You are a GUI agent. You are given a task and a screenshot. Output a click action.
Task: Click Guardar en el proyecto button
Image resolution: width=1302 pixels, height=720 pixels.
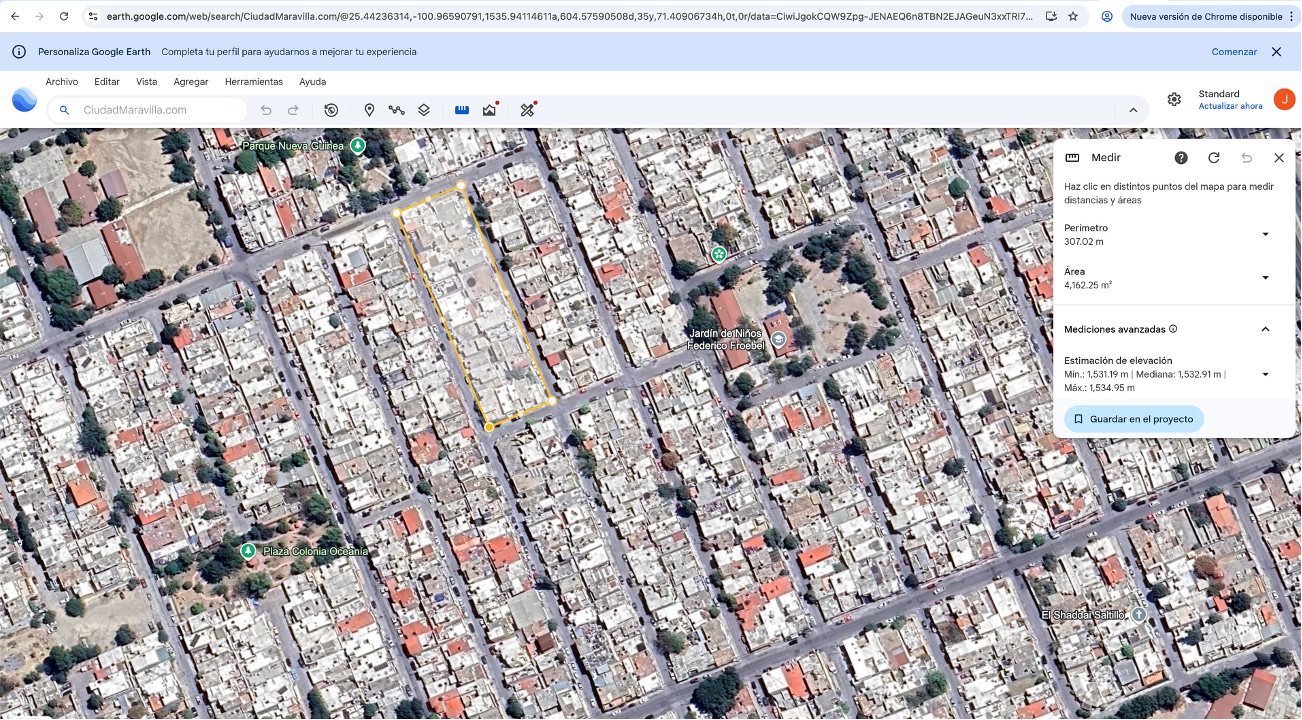1133,419
